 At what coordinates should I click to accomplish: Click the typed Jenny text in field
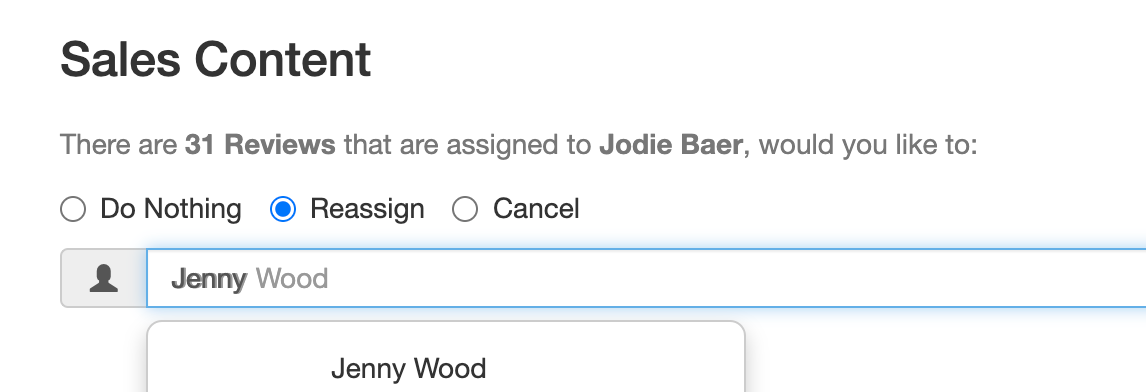point(209,279)
